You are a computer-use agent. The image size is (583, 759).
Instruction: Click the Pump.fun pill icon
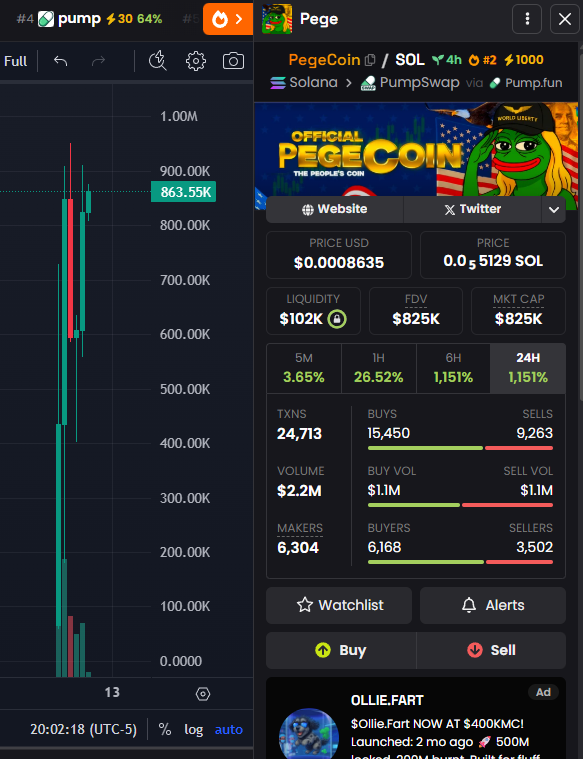[494, 83]
